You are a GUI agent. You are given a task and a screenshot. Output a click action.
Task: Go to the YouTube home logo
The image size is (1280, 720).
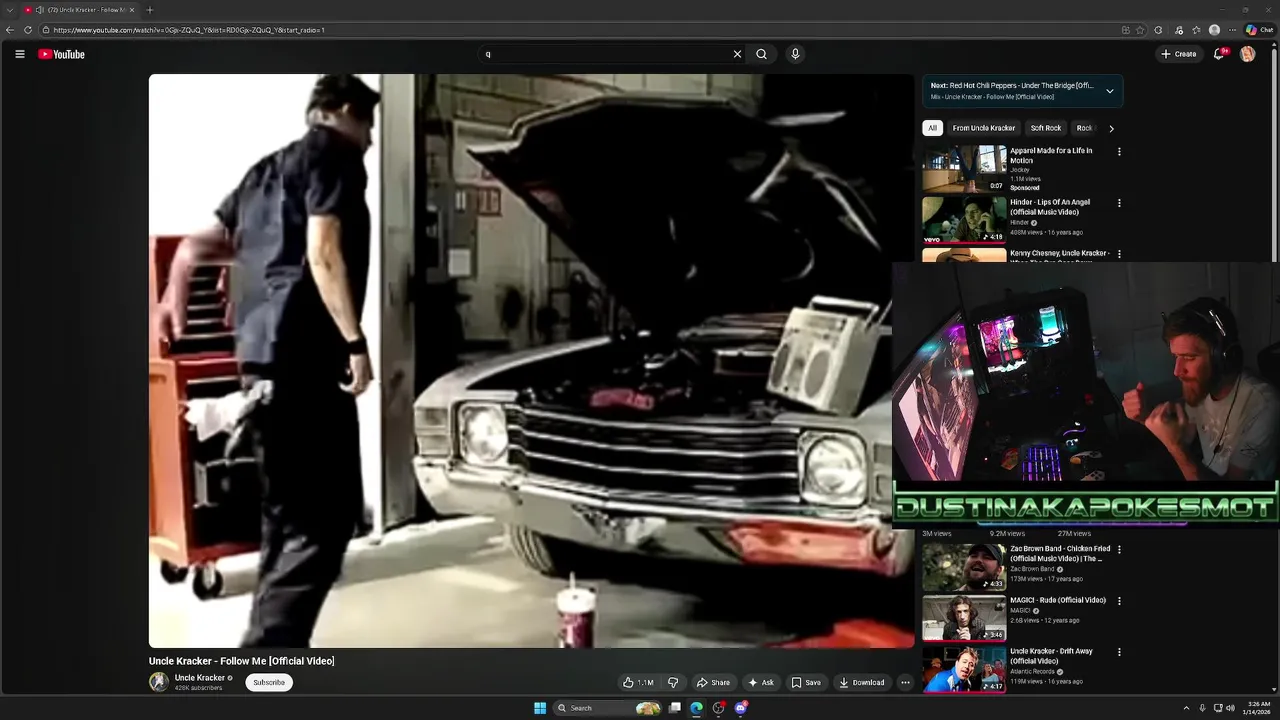point(61,54)
